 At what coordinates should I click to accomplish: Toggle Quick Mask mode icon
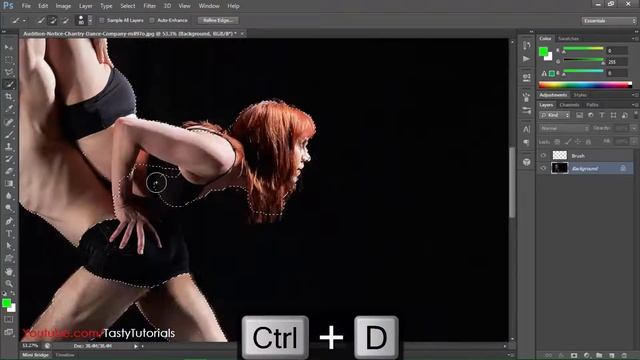tap(9, 320)
